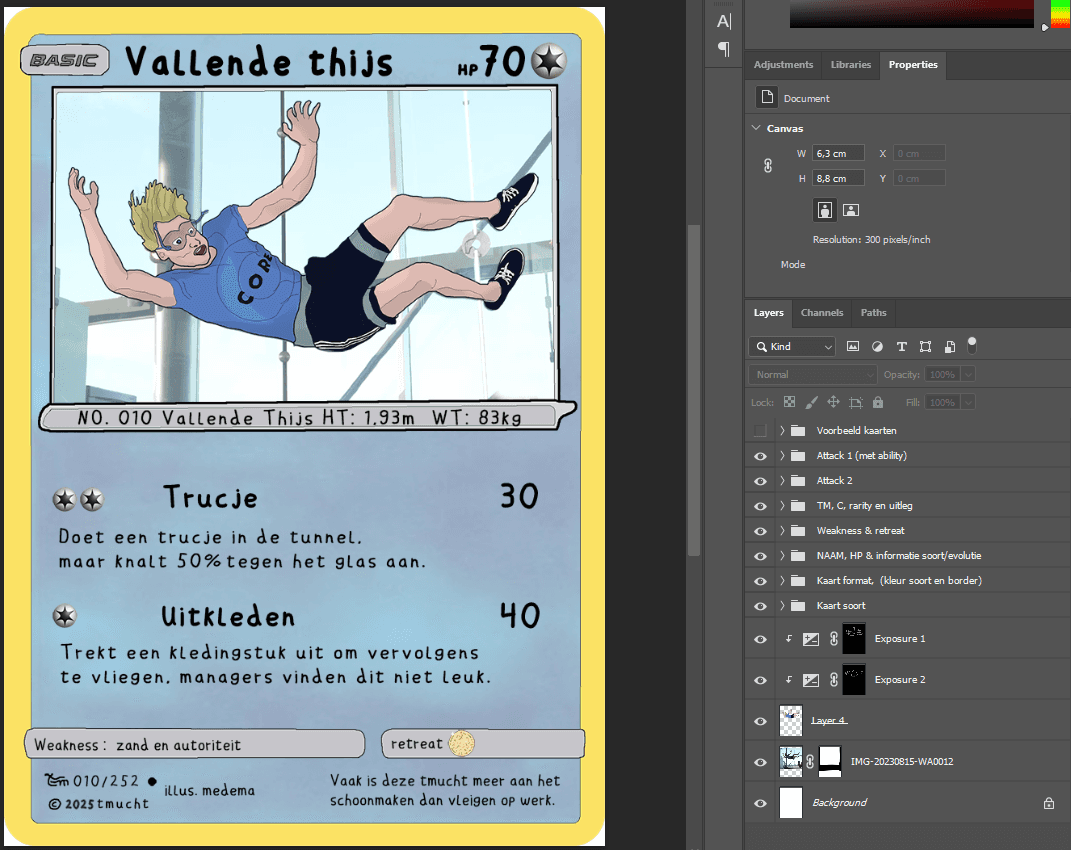
Task: Expand the TM, C, rarity en uitleg group
Action: 782,506
